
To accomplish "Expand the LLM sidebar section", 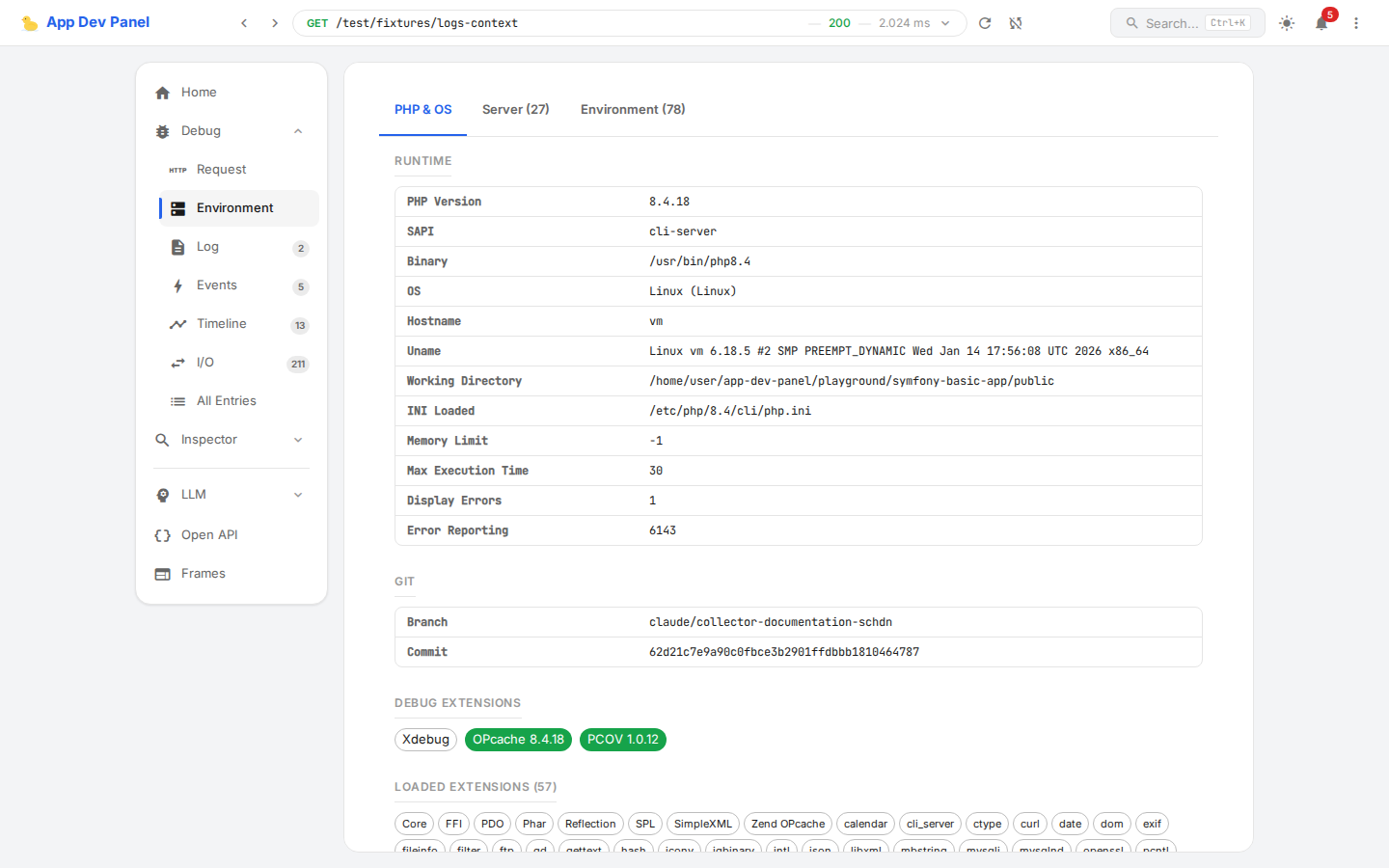I will coord(298,495).
